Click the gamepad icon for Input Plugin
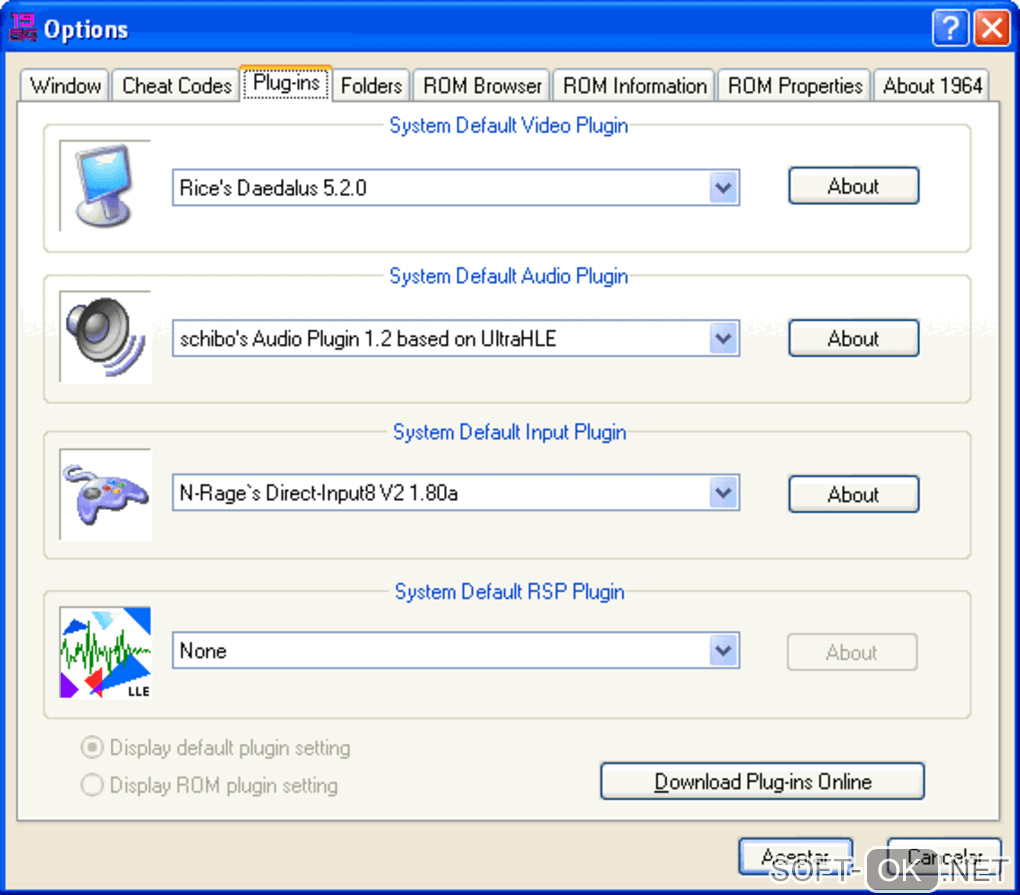This screenshot has height=895, width=1020. [105, 494]
